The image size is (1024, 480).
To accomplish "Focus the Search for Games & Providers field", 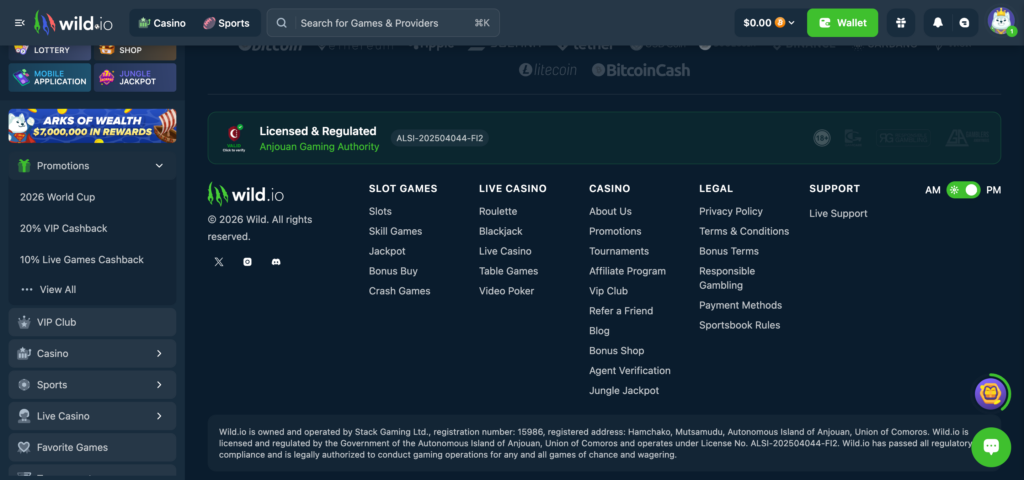I will click(383, 23).
